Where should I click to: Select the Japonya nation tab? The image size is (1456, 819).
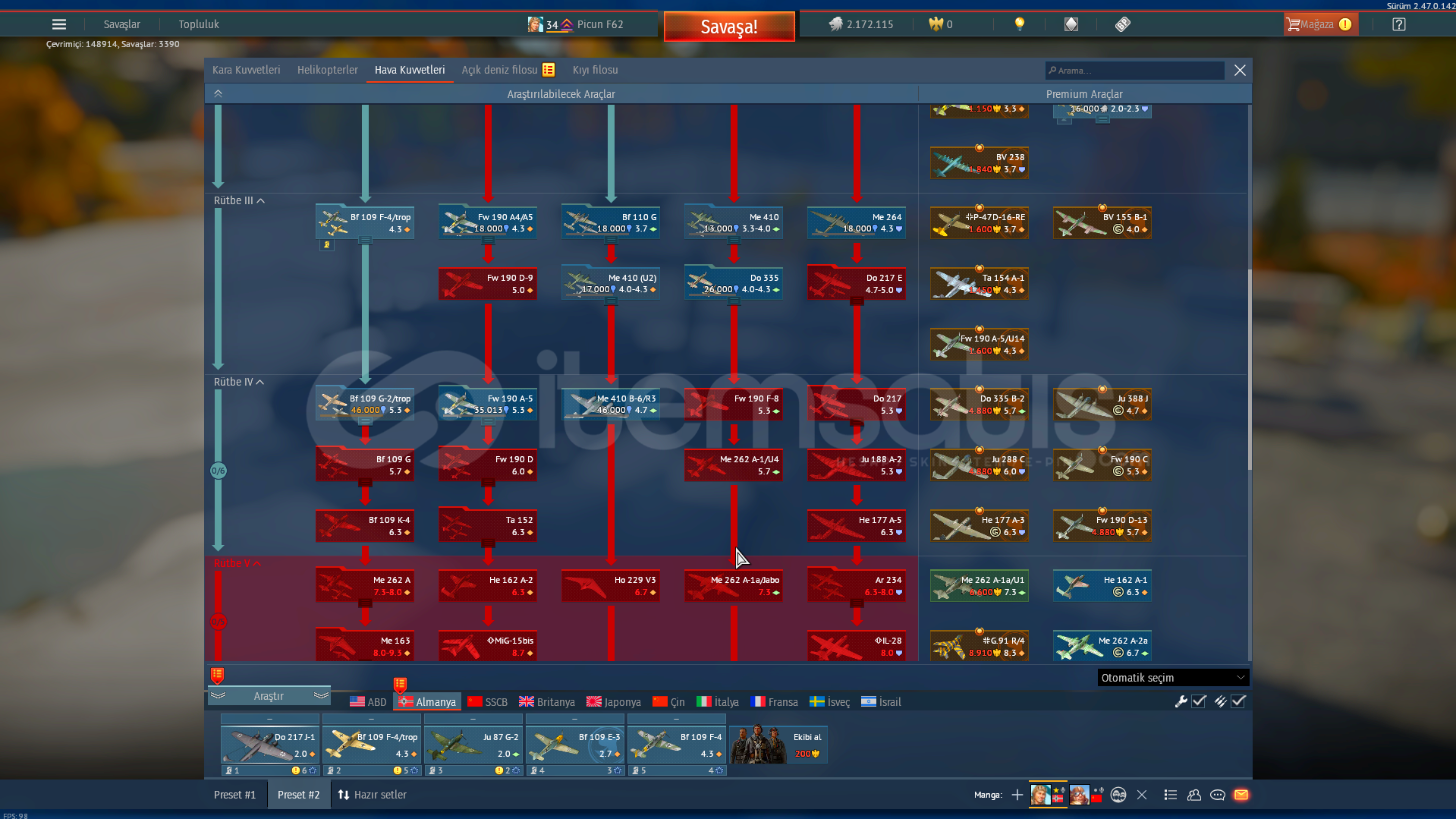[x=614, y=702]
